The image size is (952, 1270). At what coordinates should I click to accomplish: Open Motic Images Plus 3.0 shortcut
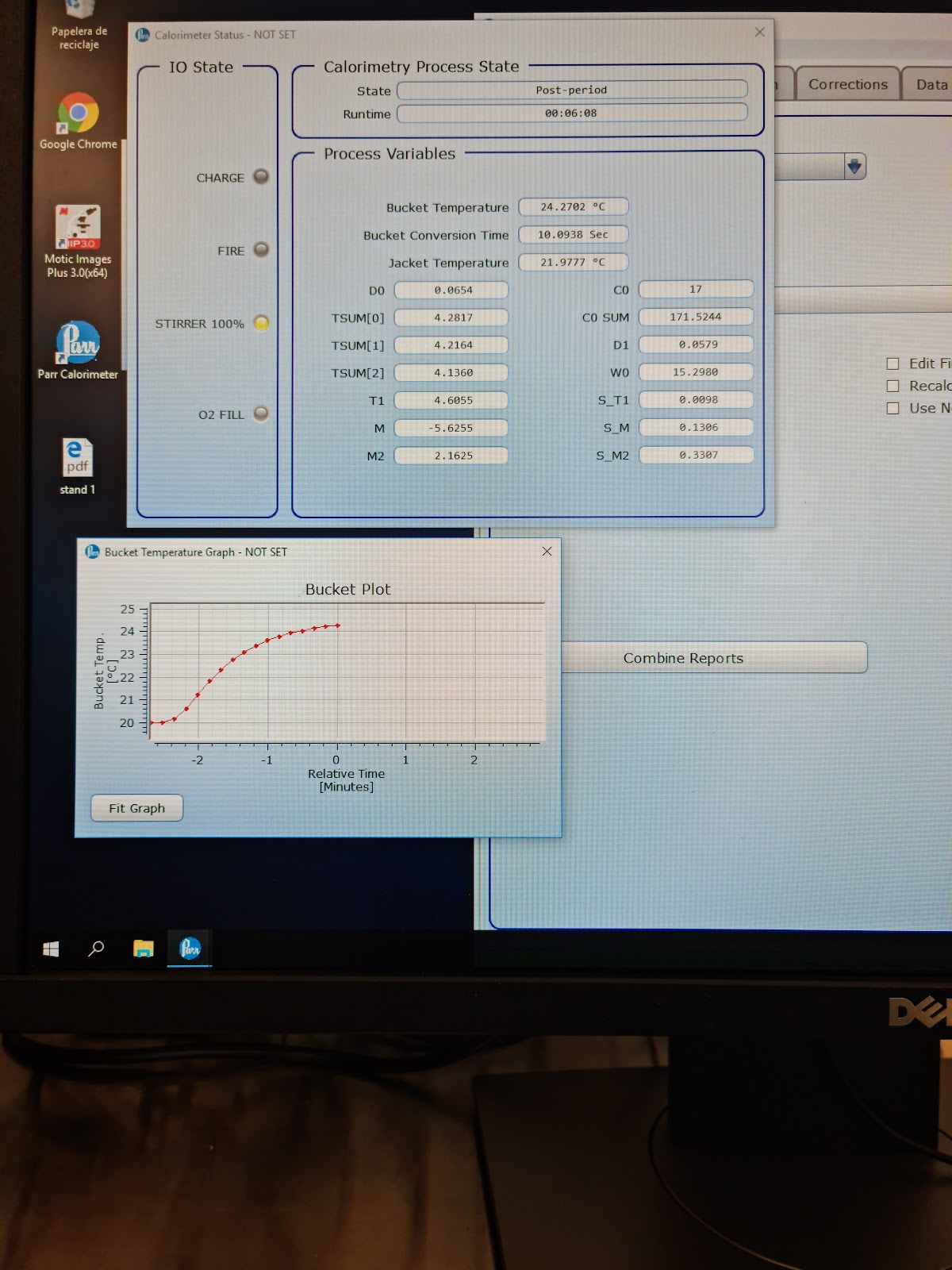click(78, 242)
